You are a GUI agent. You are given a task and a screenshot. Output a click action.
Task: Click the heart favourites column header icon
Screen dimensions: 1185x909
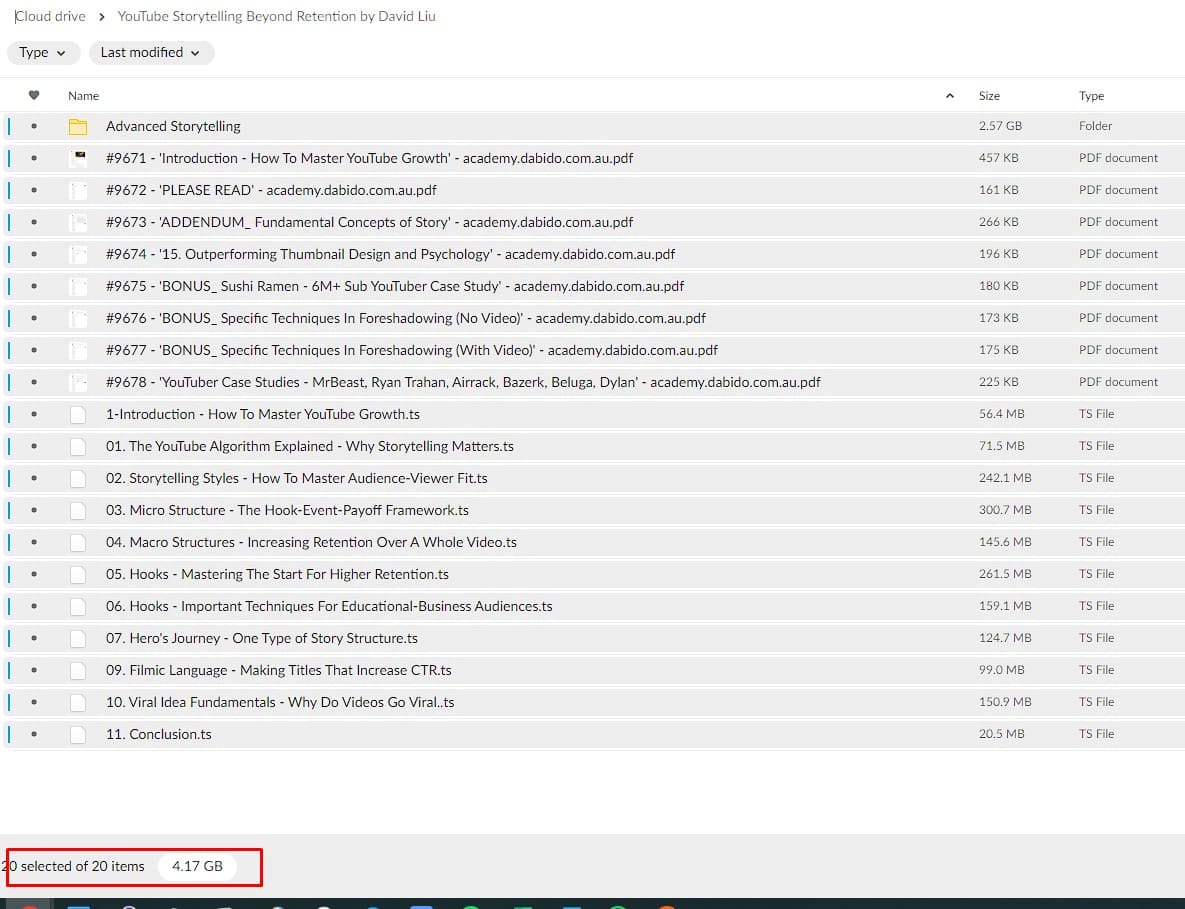pos(34,96)
